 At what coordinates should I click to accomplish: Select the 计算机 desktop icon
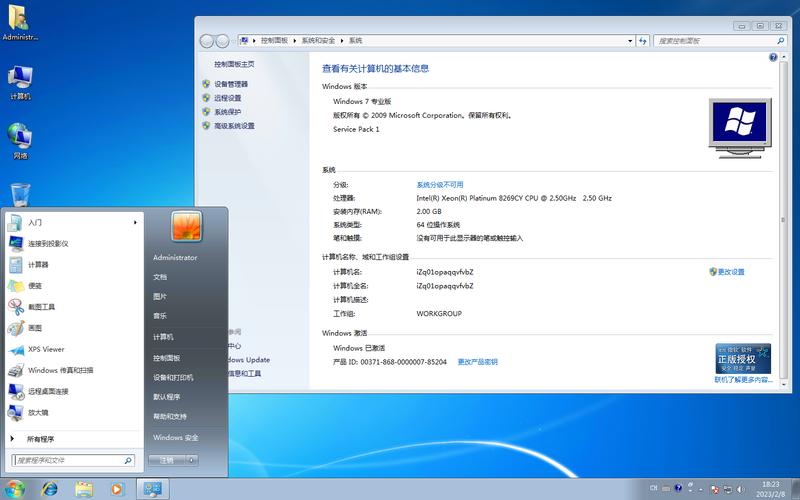tap(20, 82)
